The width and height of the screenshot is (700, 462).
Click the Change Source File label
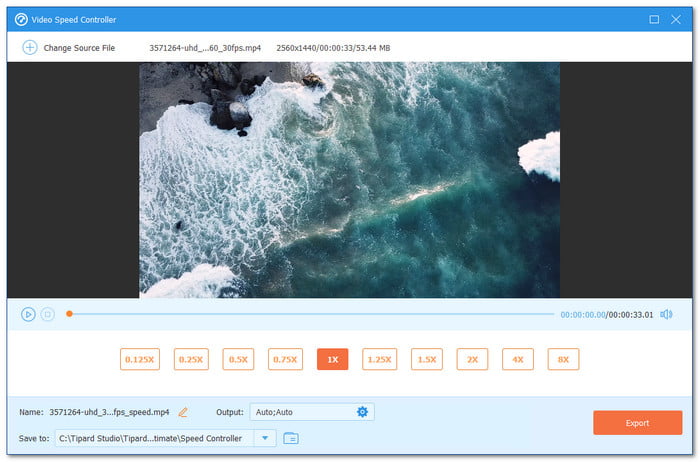[79, 48]
